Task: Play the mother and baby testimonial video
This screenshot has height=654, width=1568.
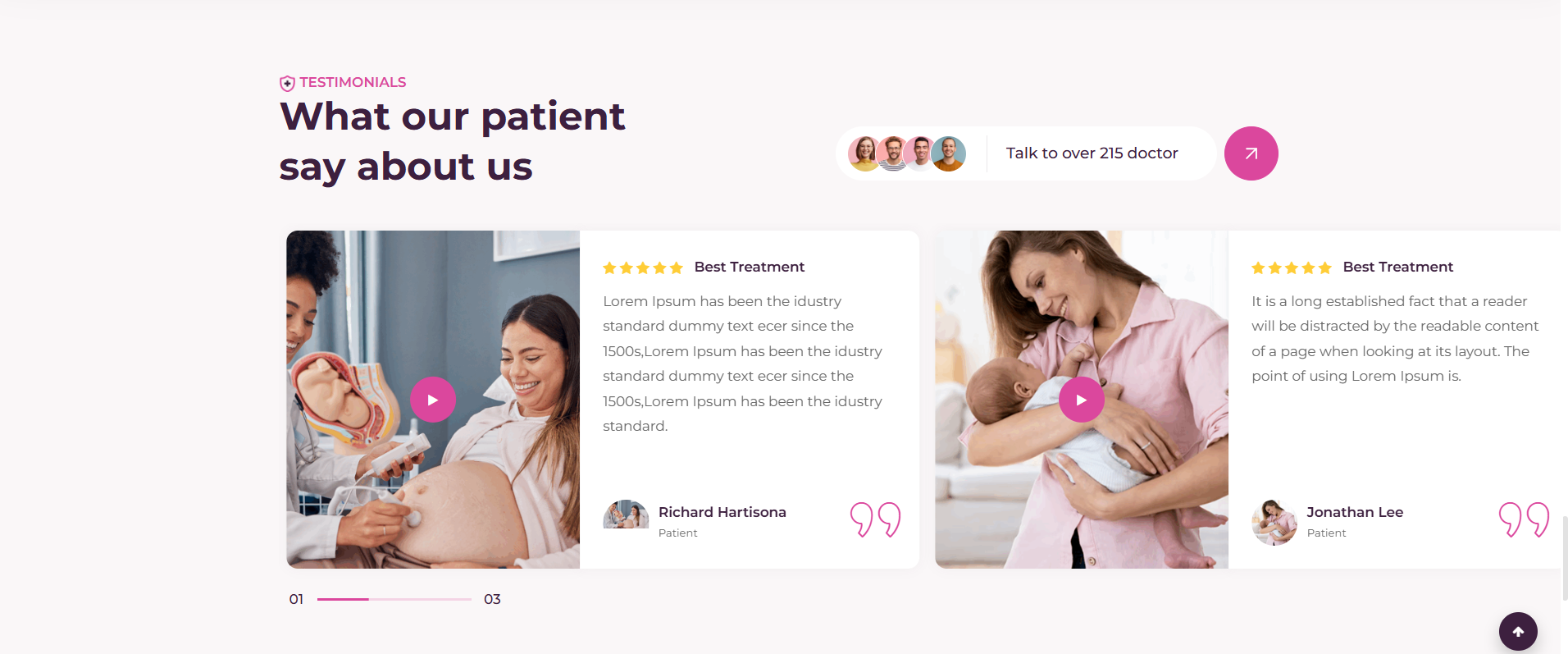Action: point(1082,400)
